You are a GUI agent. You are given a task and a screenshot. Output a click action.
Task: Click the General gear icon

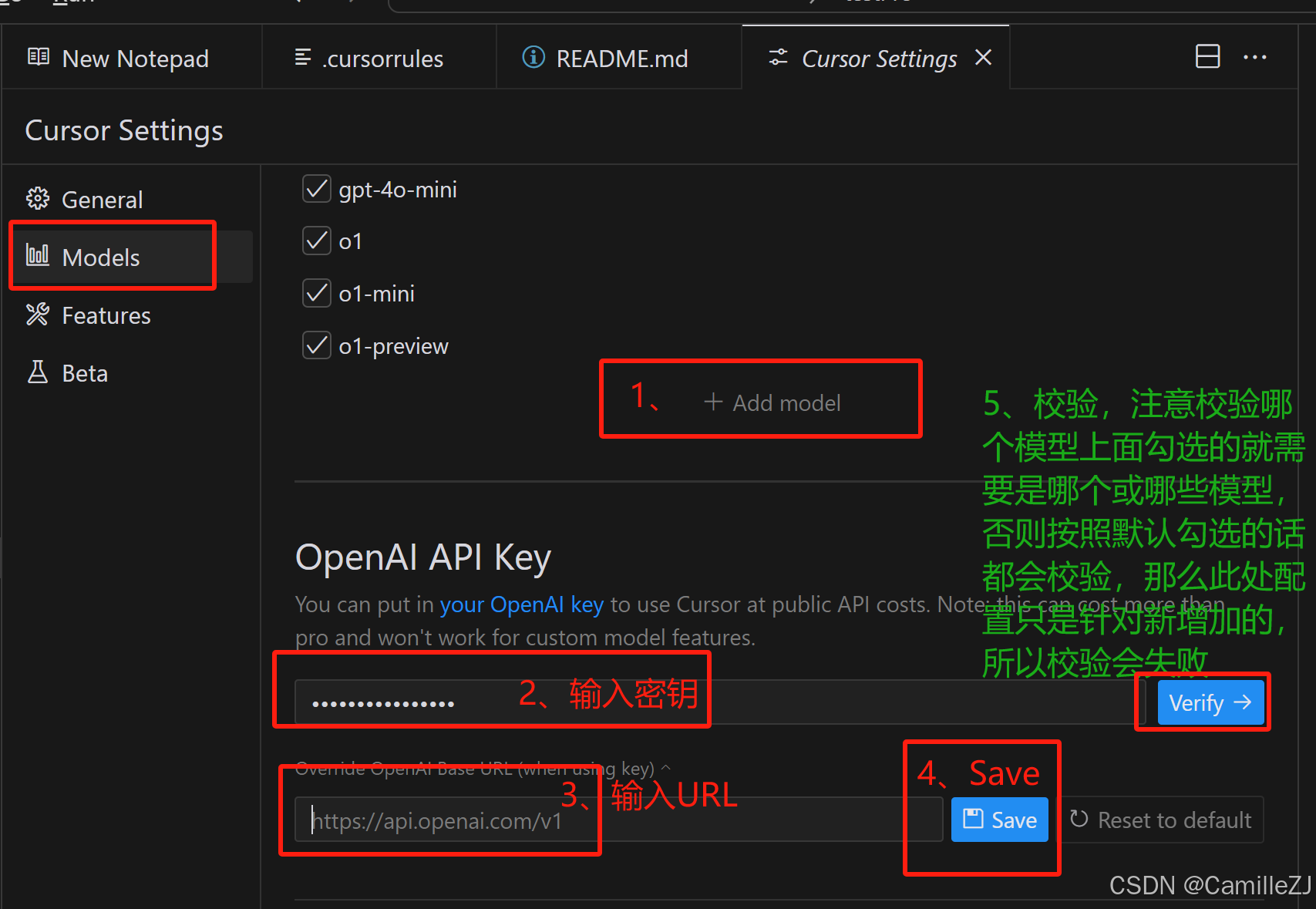click(x=38, y=199)
